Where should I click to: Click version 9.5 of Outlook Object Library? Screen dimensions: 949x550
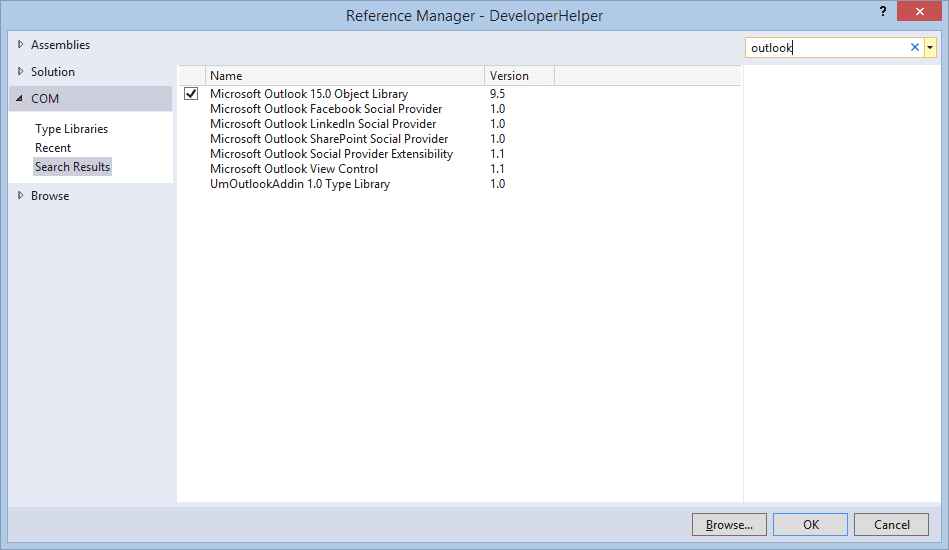coord(497,94)
